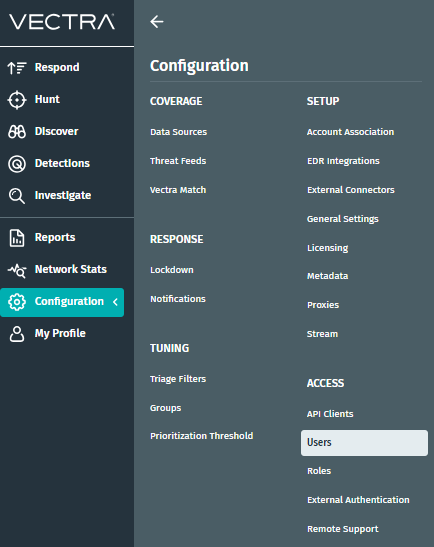Viewport: 434px width, 547px height.
Task: Open Roles under Access
Action: click(319, 471)
